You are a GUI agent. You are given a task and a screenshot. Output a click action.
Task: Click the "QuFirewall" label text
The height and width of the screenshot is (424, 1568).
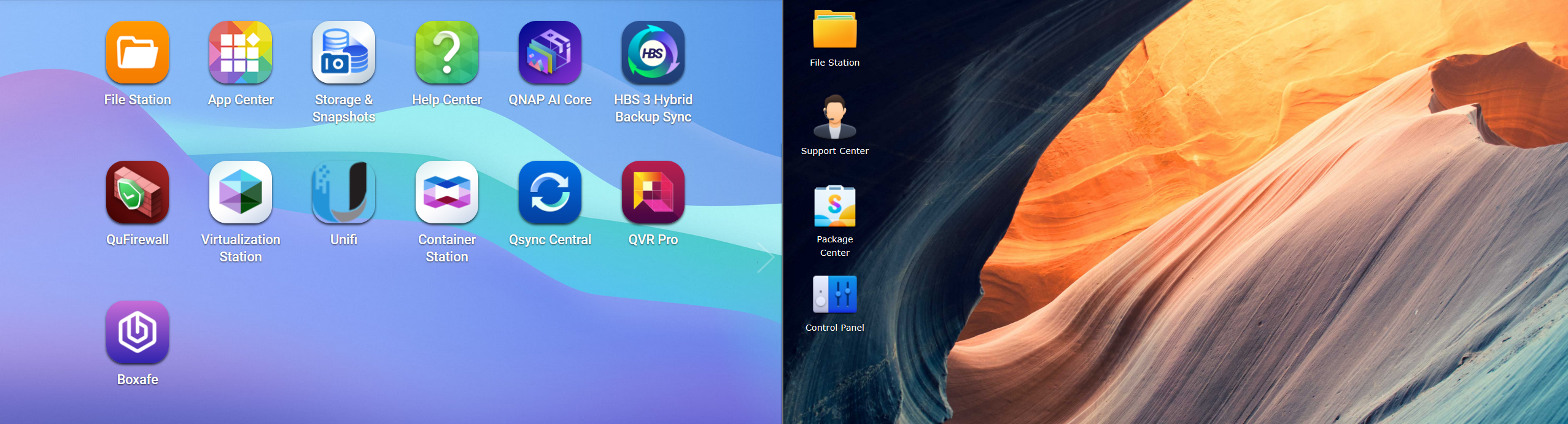point(138,240)
